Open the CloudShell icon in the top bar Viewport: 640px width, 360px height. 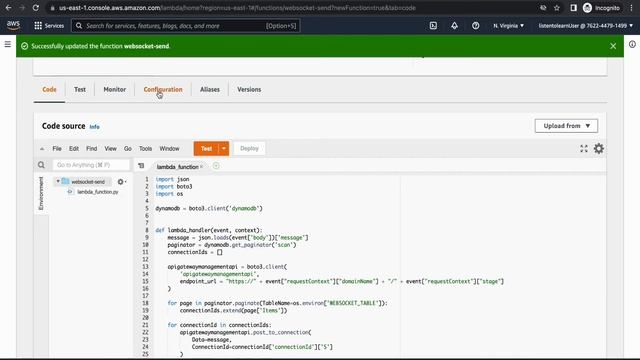tap(433, 26)
